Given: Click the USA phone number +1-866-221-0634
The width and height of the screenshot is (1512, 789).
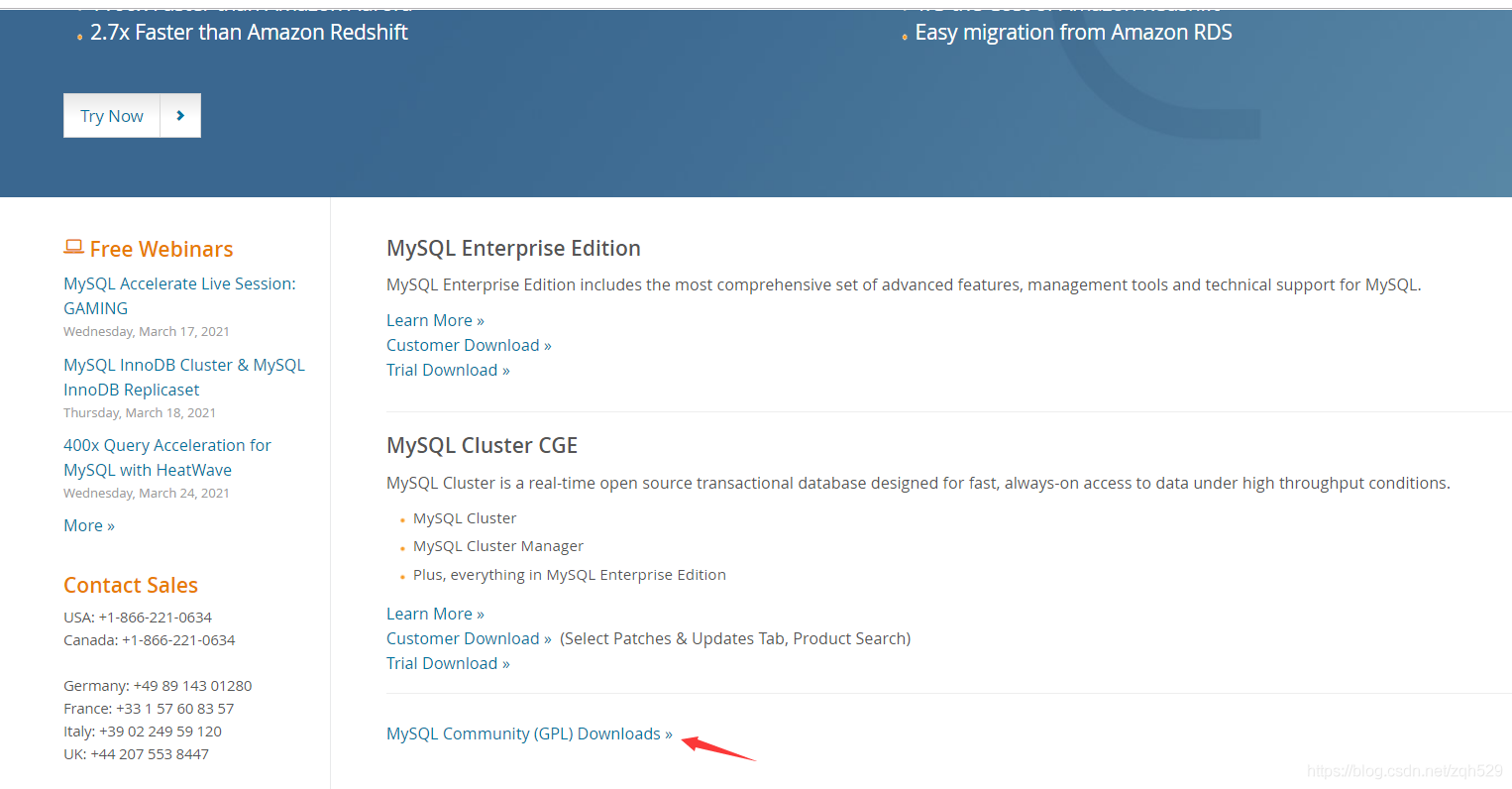Looking at the screenshot, I should pos(156,618).
